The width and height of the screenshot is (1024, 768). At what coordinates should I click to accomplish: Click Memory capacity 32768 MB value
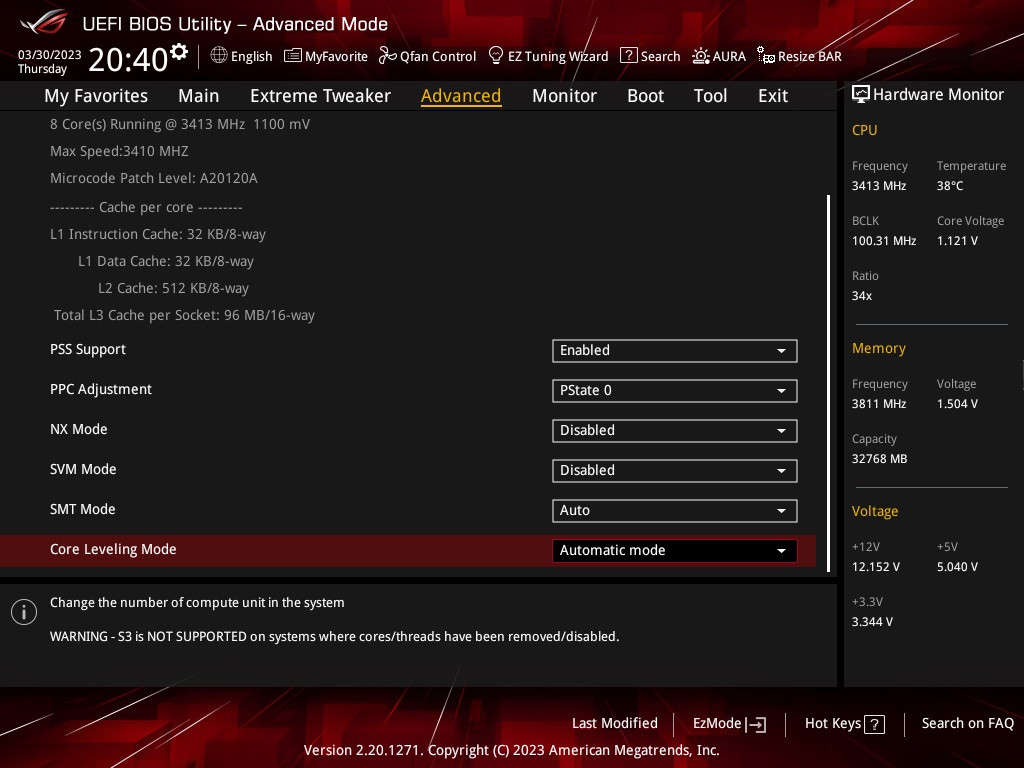pos(879,459)
